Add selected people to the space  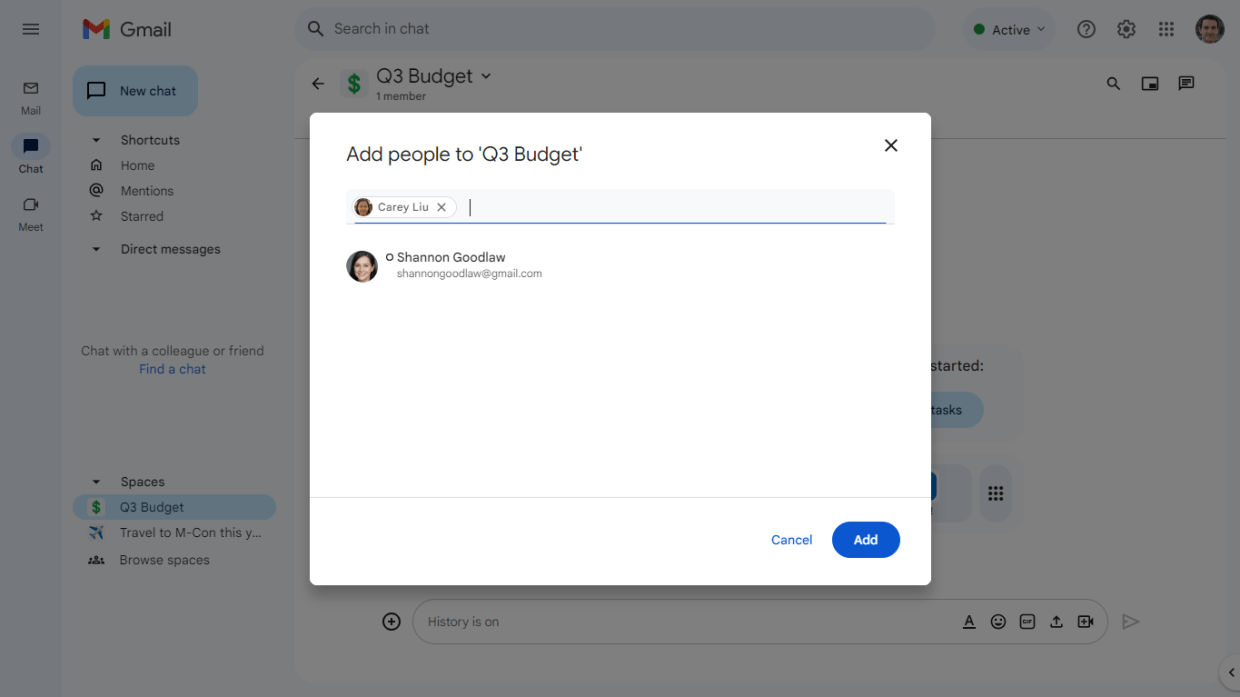(x=865, y=539)
